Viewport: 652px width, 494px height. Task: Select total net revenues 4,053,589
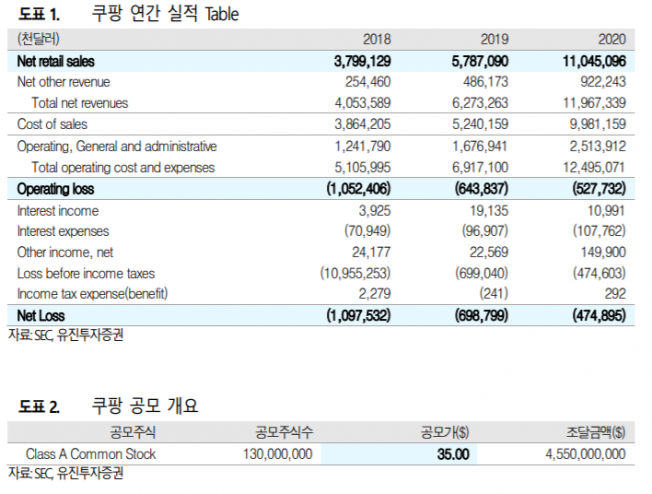pos(363,103)
